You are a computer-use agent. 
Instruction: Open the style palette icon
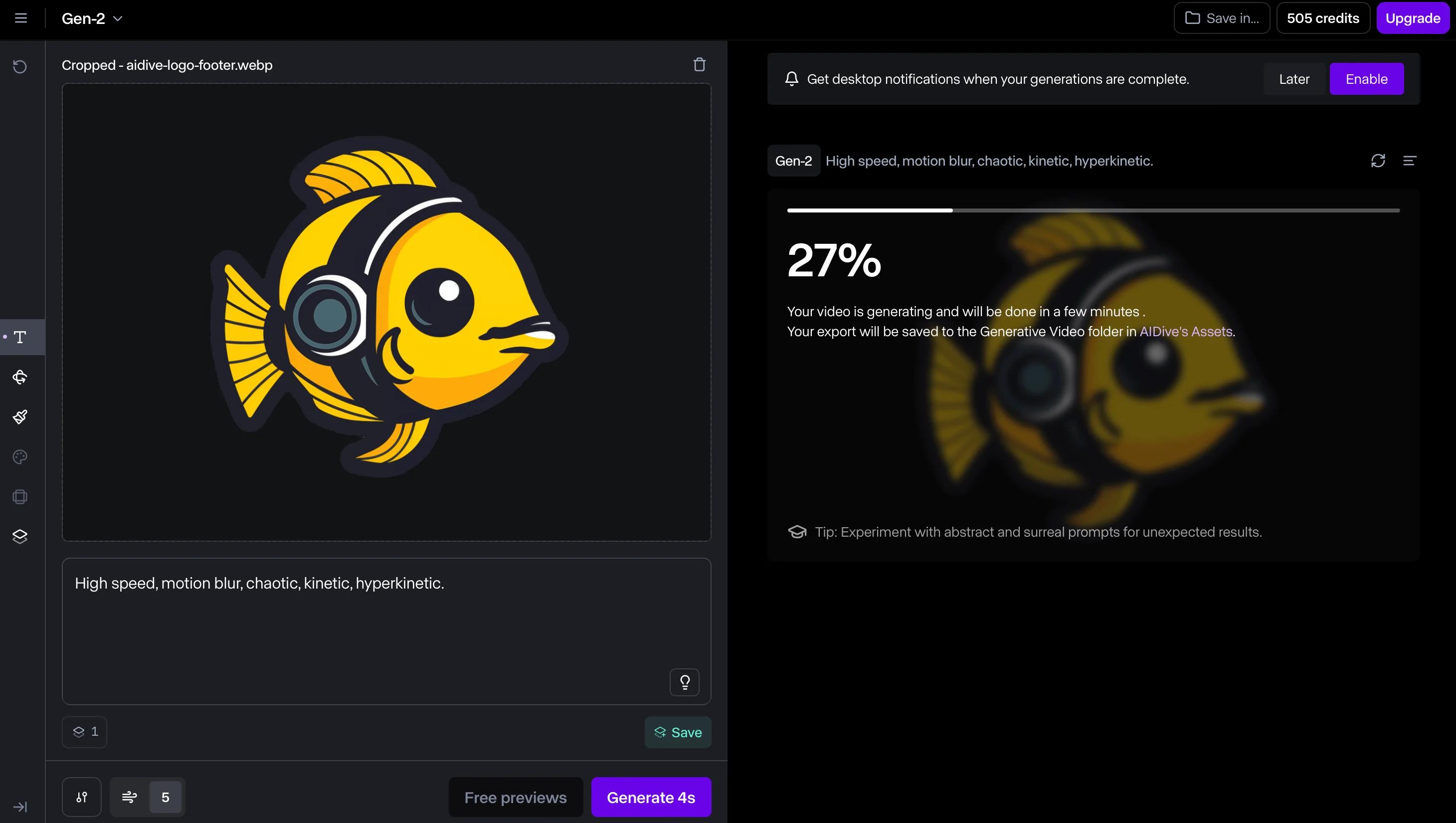[x=20, y=457]
